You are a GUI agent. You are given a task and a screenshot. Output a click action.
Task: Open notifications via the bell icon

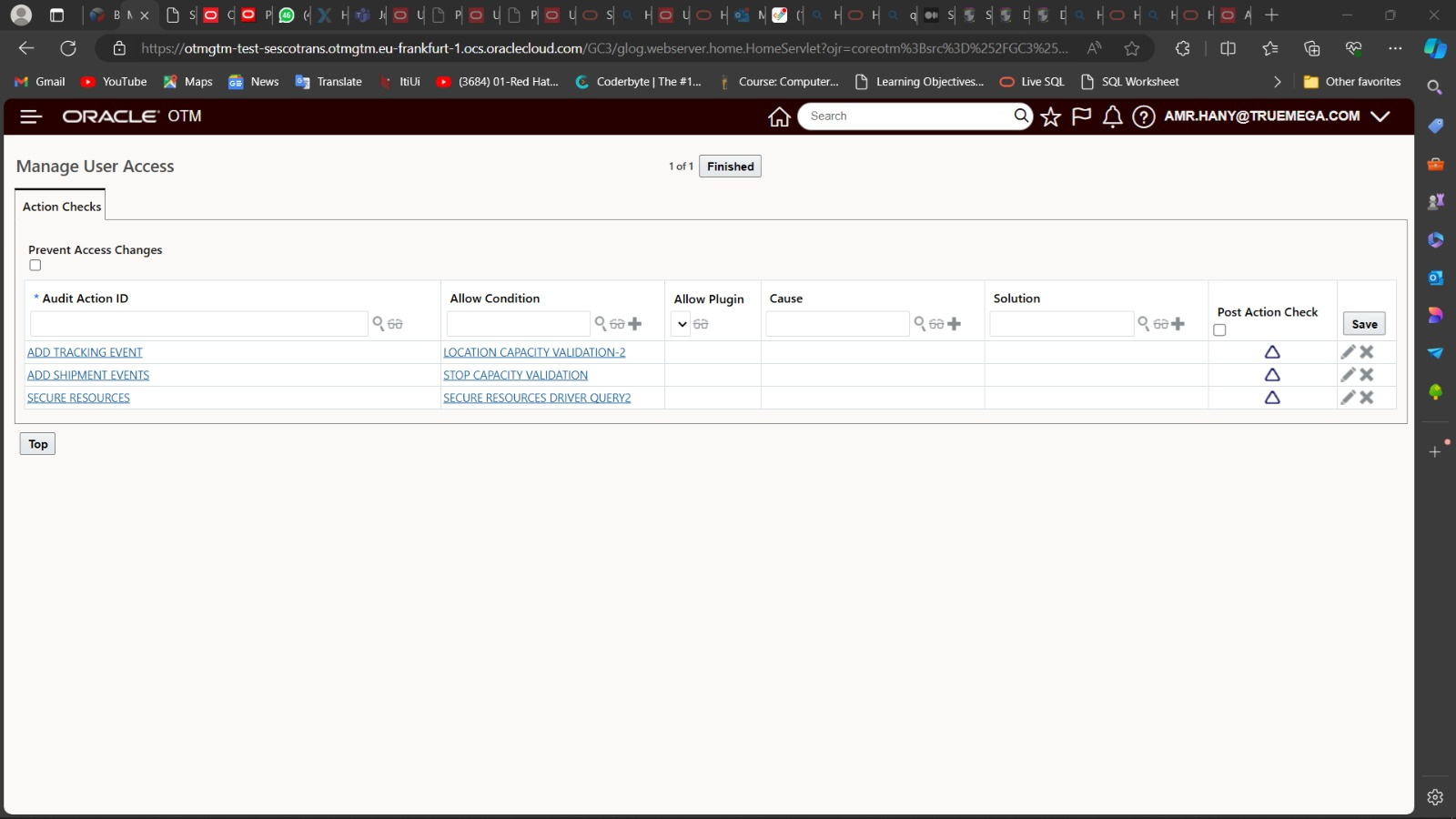[1112, 116]
